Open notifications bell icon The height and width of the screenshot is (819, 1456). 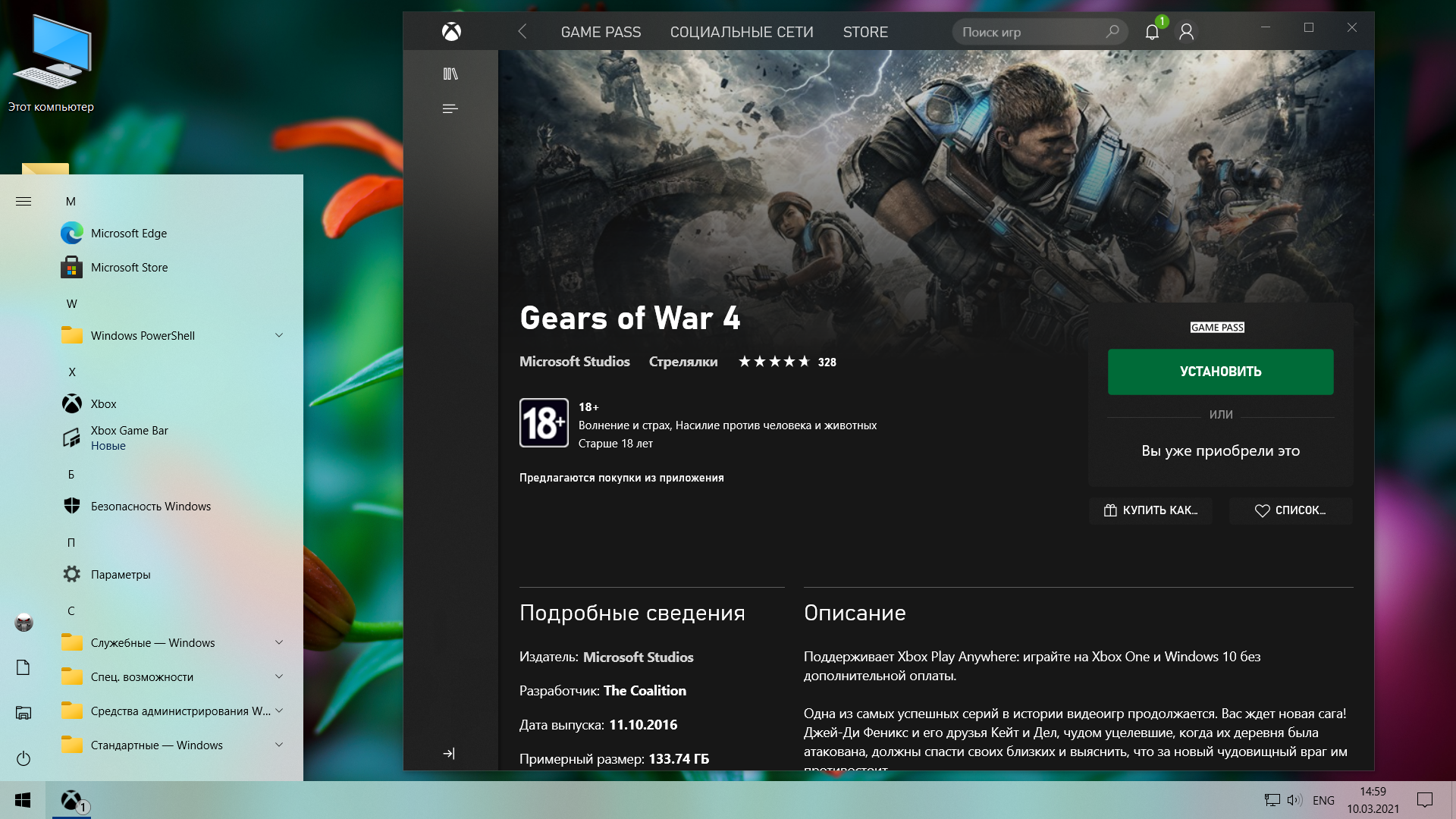point(1152,32)
